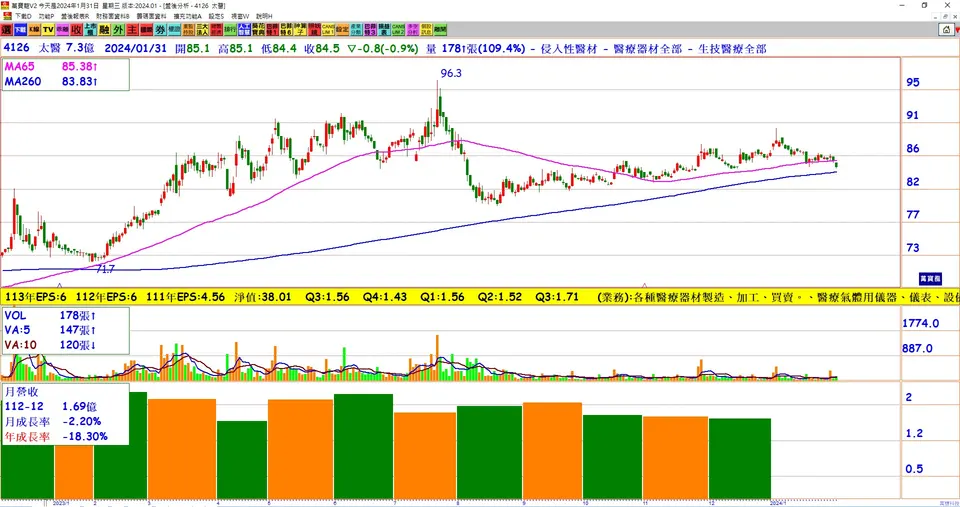This screenshot has height=507, width=960.
Task: Open the blue 人工智慧 AI icon
Action: tap(244, 29)
